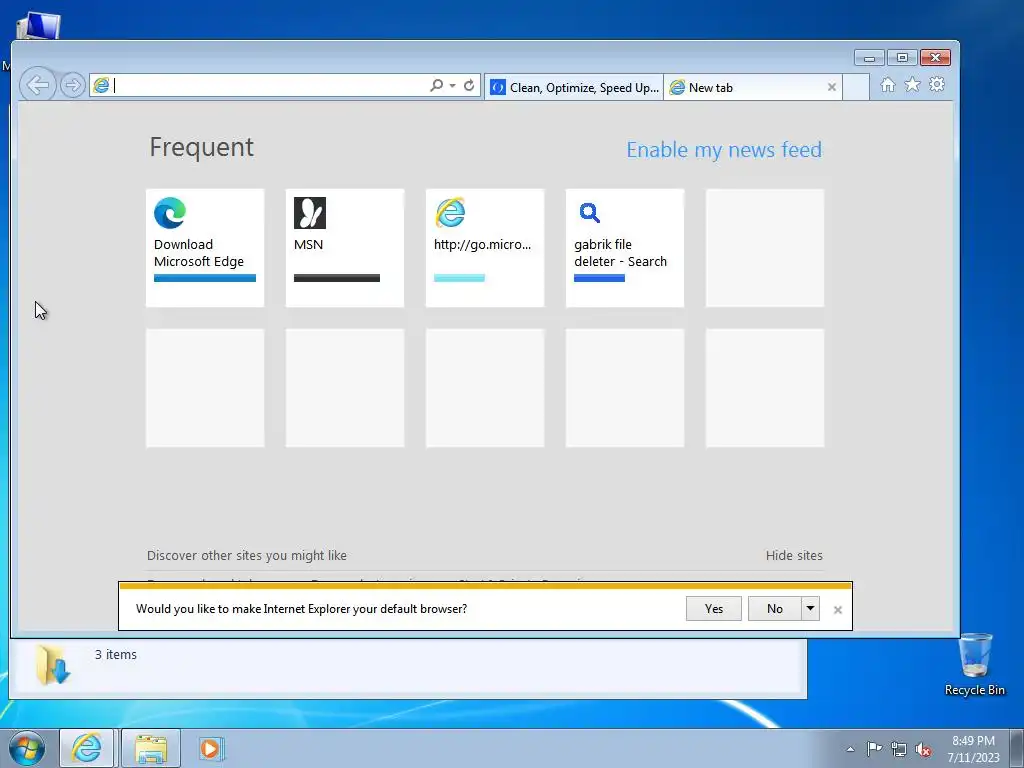This screenshot has height=768, width=1024.
Task: Open a blank new tab button
Action: pos(856,88)
